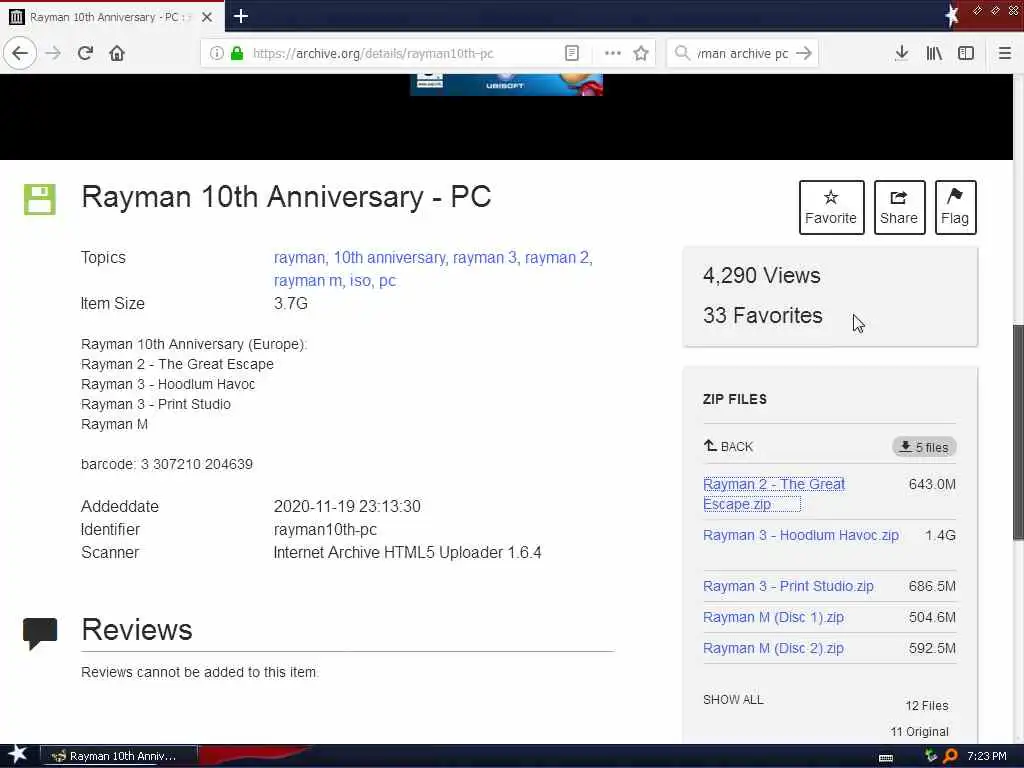Image resolution: width=1024 pixels, height=768 pixels.
Task: Click the search magnifier icon
Action: point(682,53)
